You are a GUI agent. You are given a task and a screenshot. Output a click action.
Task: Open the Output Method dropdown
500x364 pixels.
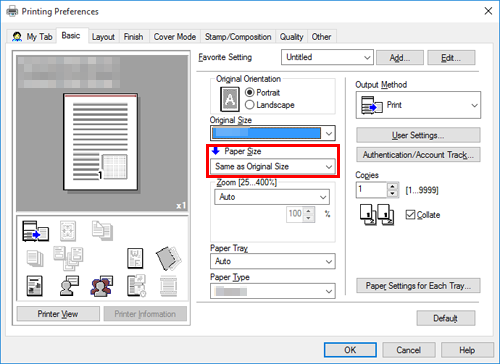pyautogui.click(x=418, y=105)
